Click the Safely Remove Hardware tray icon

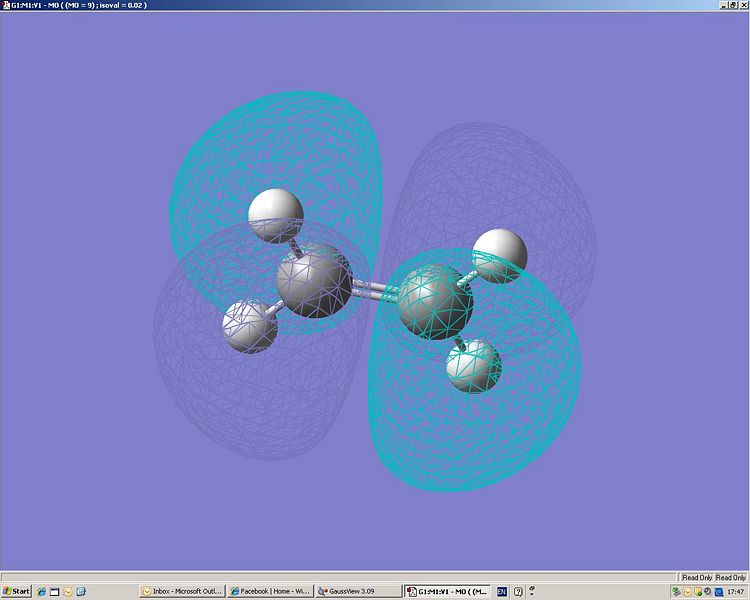[x=676, y=591]
